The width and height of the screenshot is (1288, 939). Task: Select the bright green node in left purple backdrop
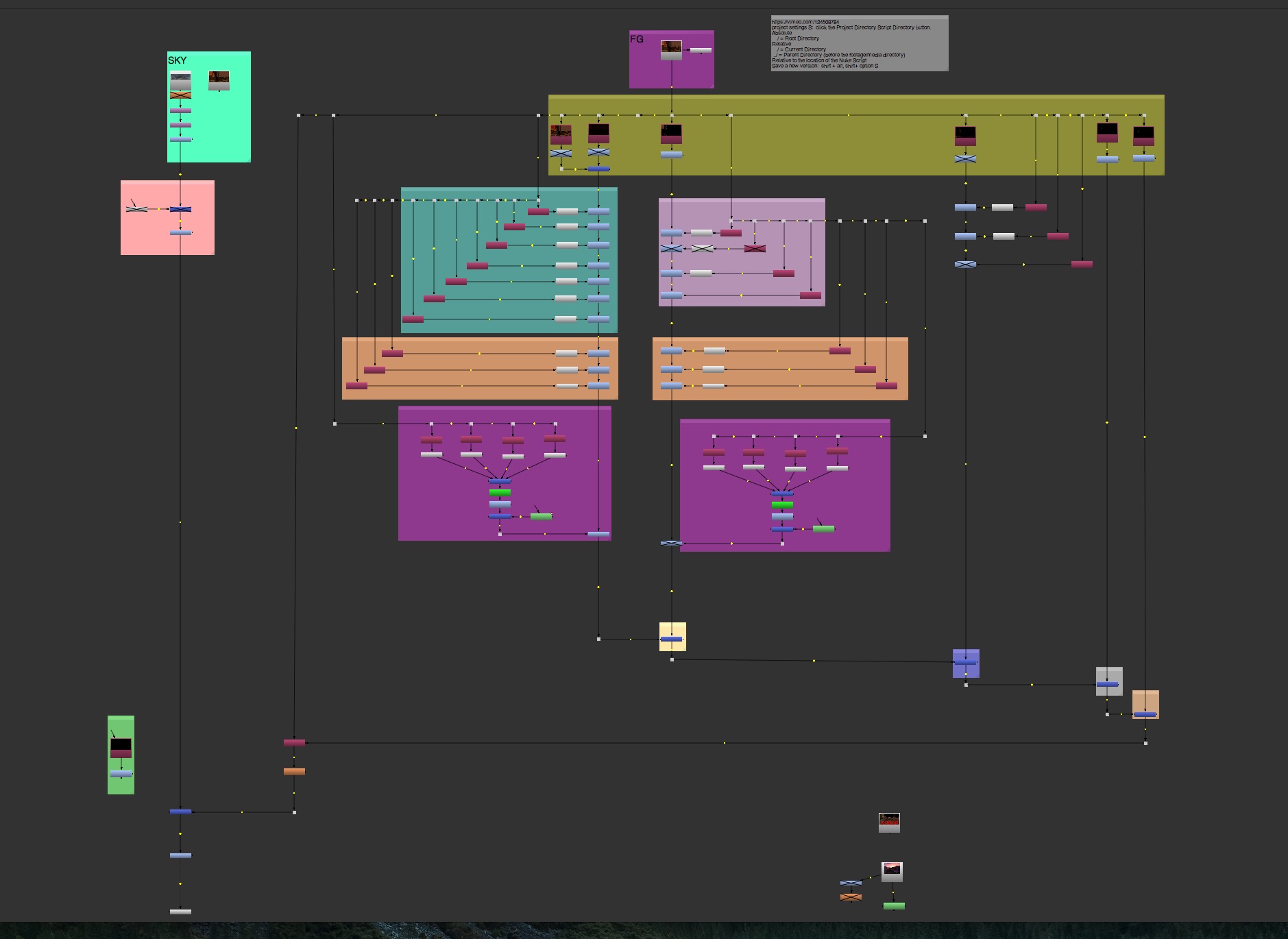coord(500,492)
